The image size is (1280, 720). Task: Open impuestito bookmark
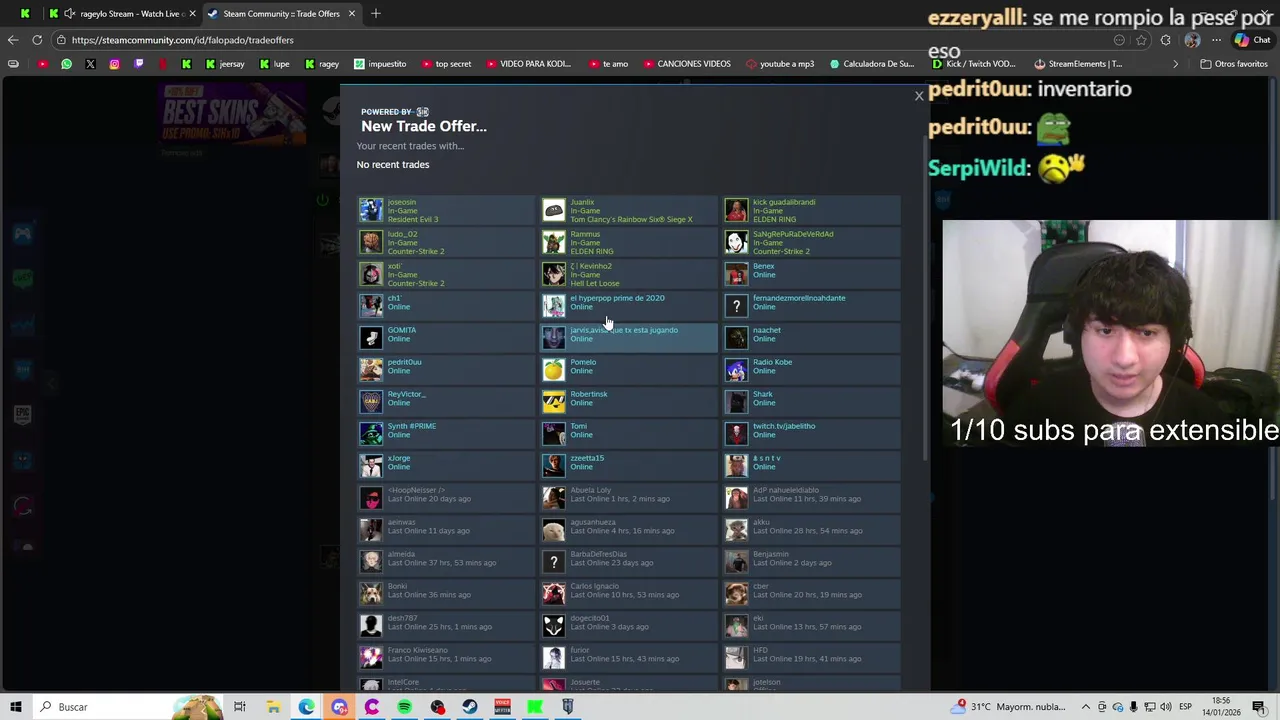pos(379,64)
